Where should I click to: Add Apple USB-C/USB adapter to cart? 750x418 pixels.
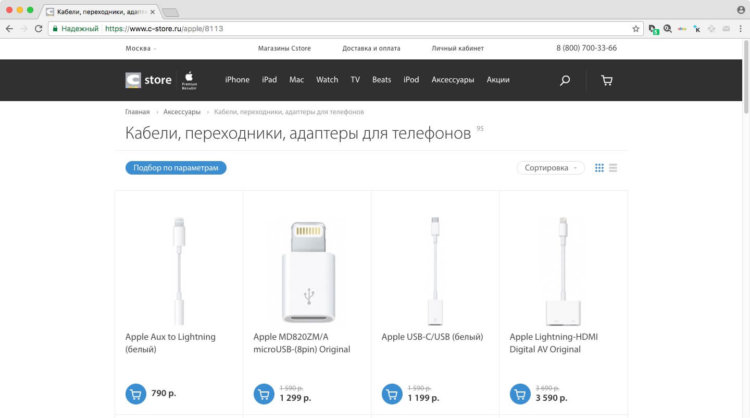(392, 394)
